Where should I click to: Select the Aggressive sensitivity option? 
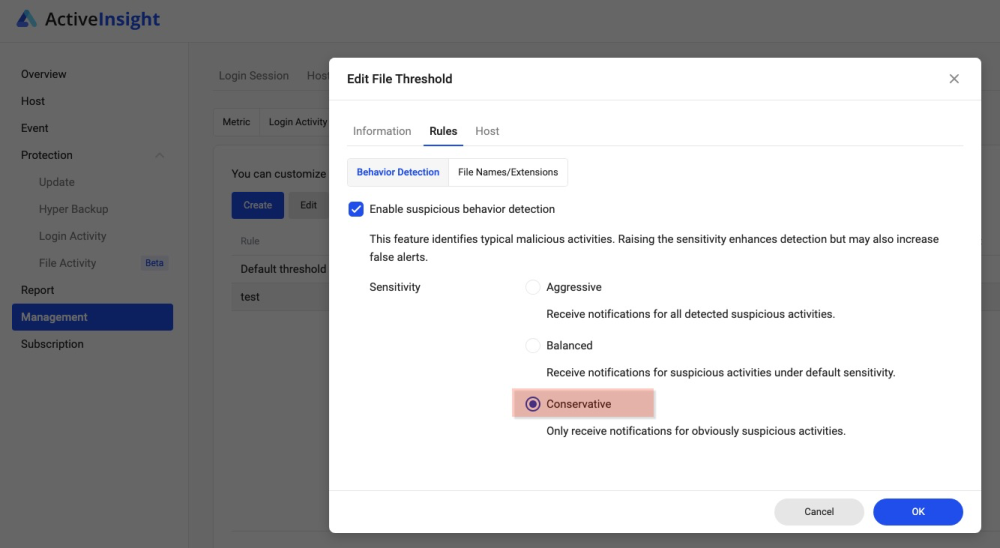pyautogui.click(x=533, y=288)
